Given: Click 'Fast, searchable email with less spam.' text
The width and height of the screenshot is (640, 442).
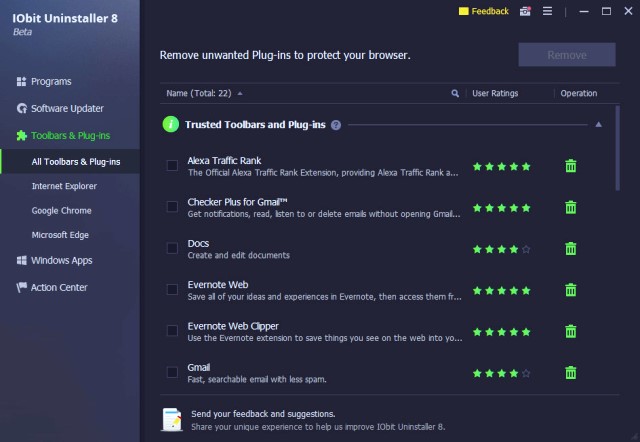Looking at the screenshot, I should tap(257, 380).
